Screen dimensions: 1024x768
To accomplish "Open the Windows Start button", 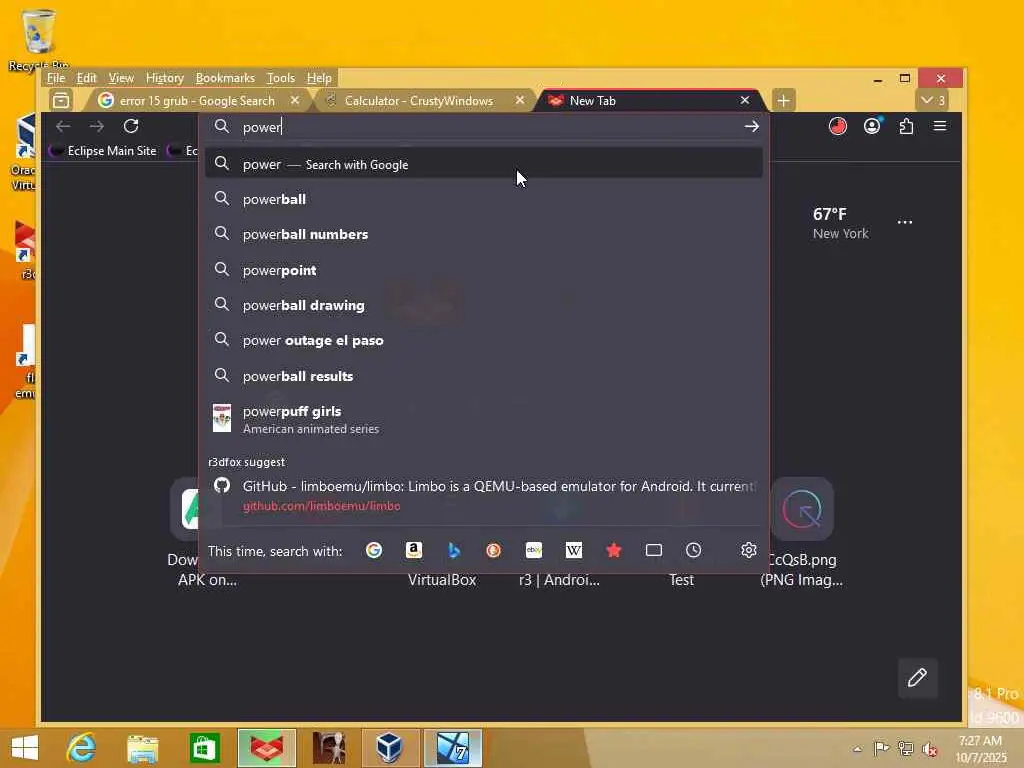I will tap(25, 748).
